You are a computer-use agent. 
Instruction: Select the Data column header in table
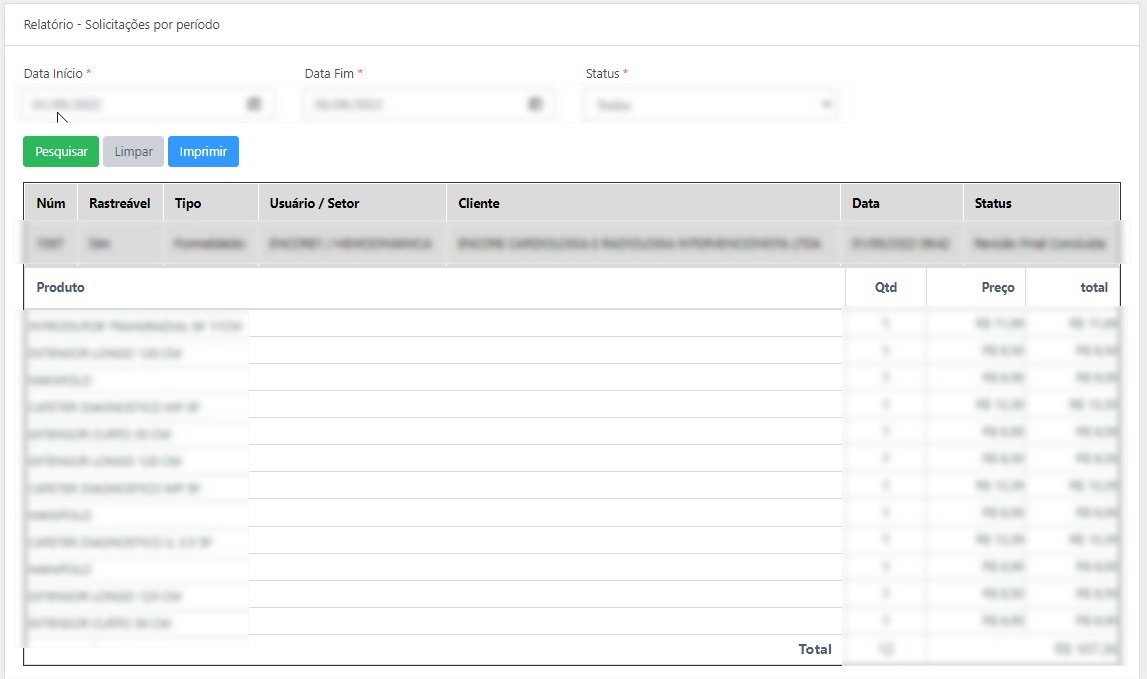866,203
